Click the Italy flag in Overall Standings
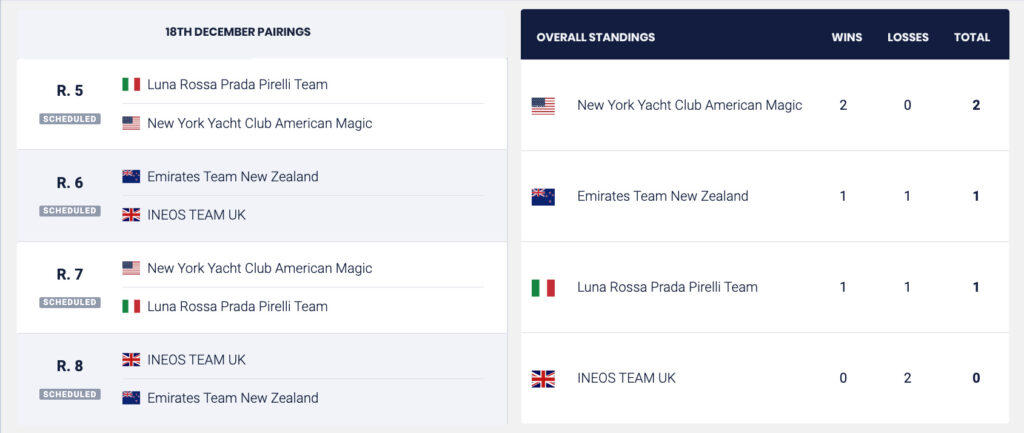 pyautogui.click(x=543, y=288)
